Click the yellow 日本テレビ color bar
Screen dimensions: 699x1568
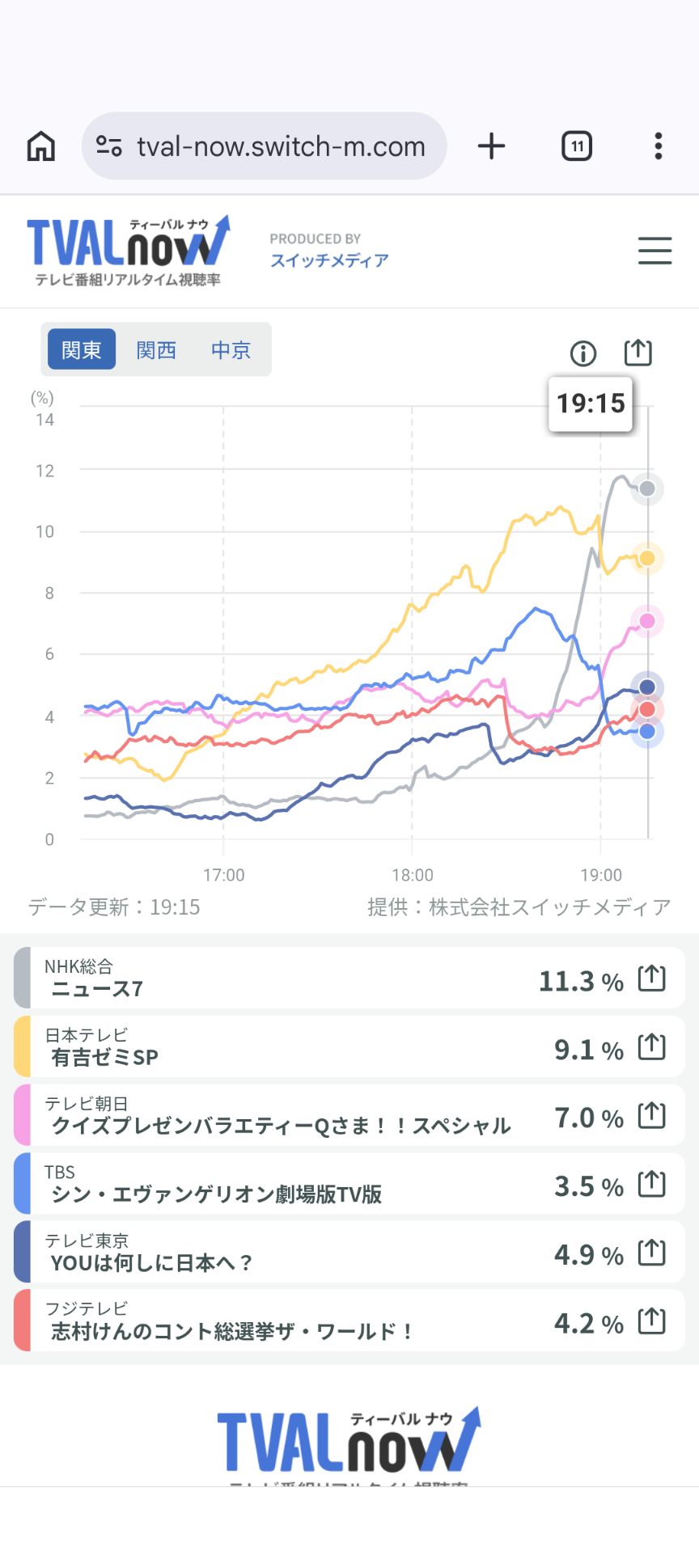coord(23,1047)
